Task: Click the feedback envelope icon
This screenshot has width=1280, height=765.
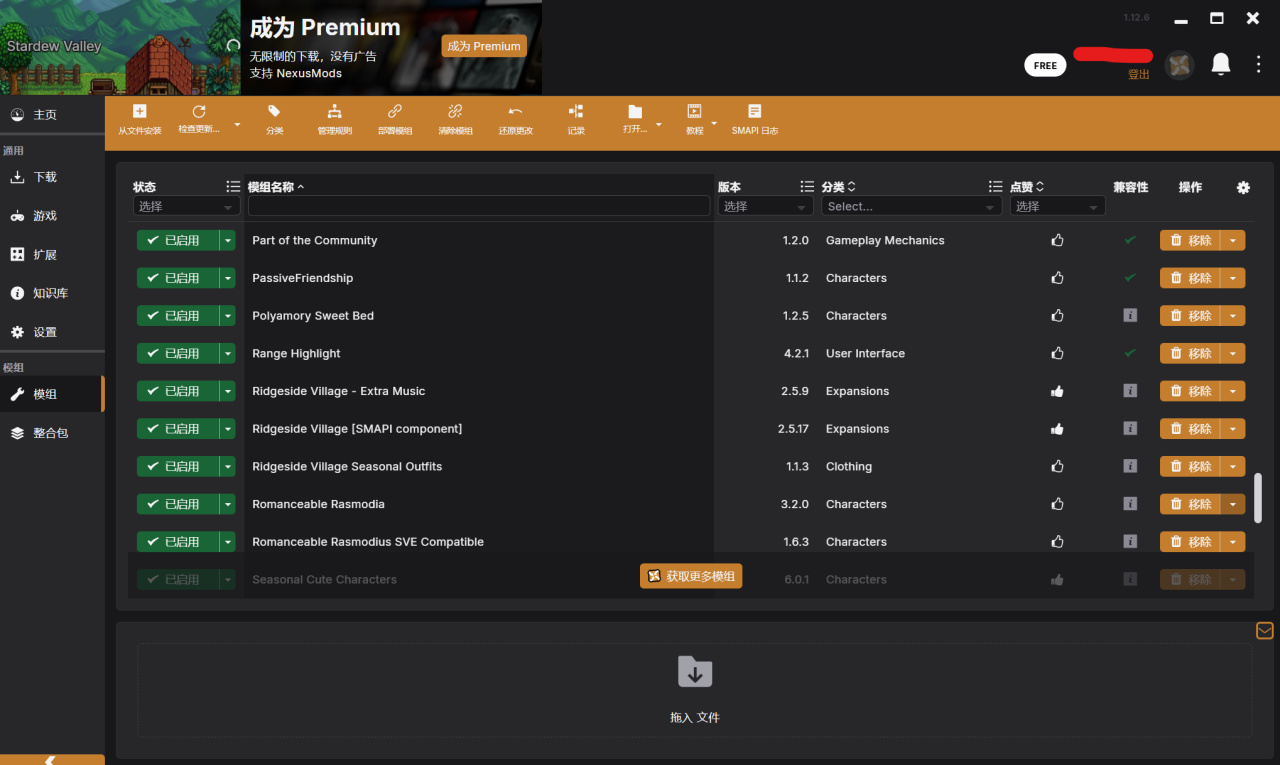Action: pos(1265,631)
